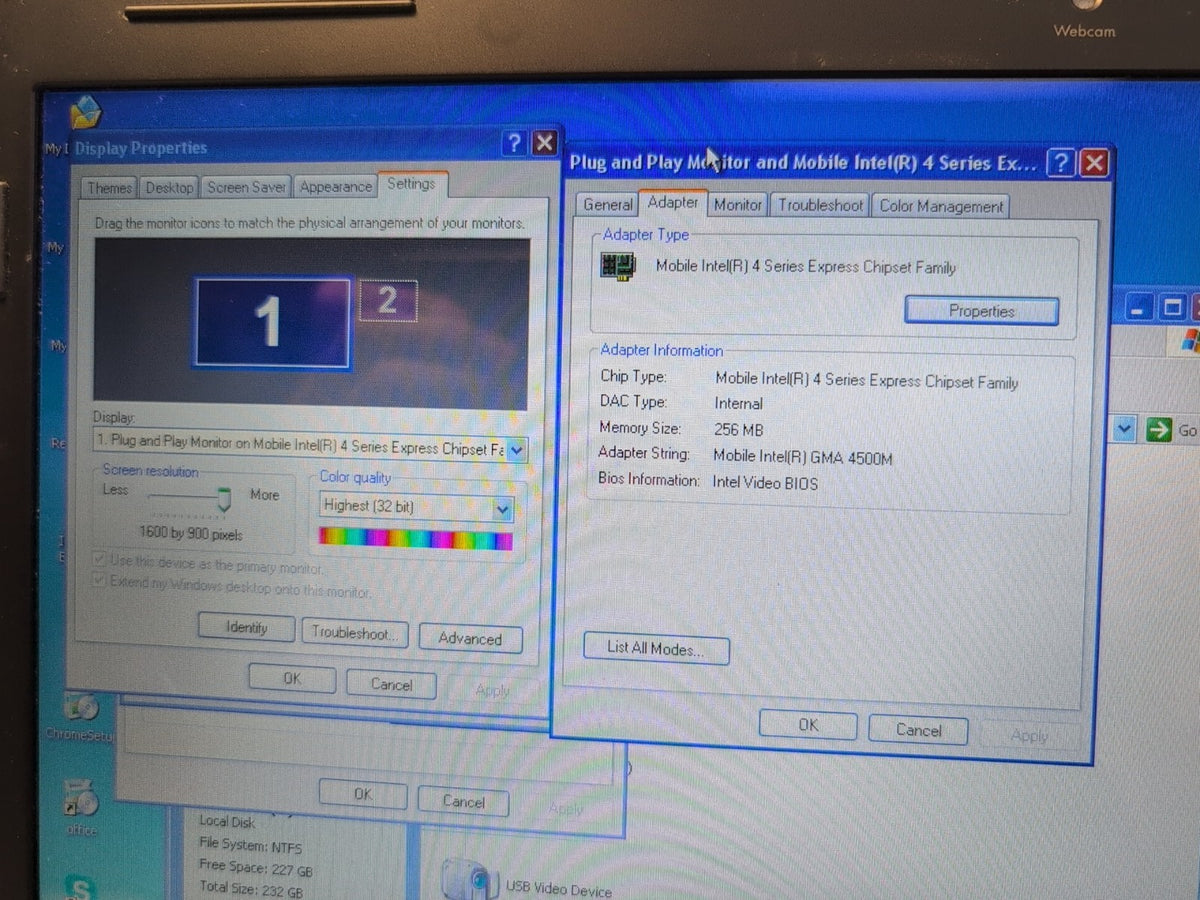
Task: Click OK in the adapter properties dialog
Action: coord(808,726)
